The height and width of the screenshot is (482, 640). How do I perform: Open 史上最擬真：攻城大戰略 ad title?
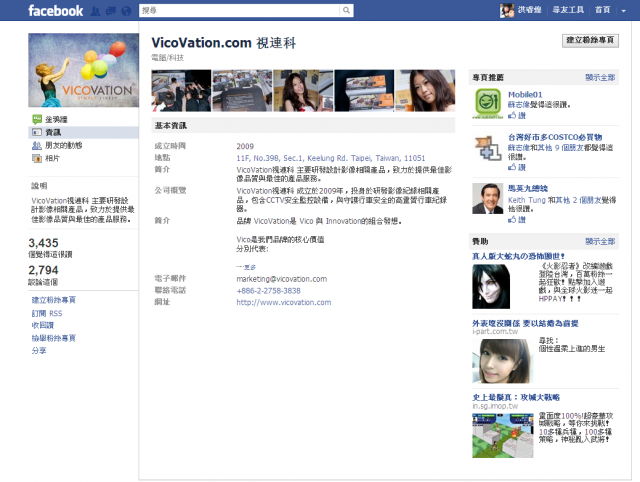click(516, 397)
